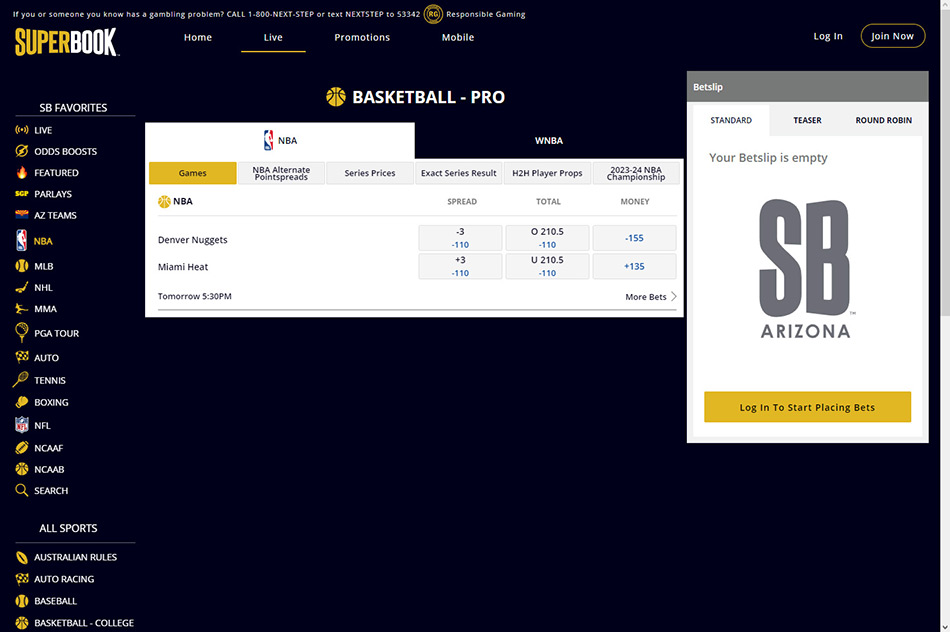The image size is (950, 632).
Task: Open the NBA Alternate Pointspreads tab
Action: tap(281, 173)
